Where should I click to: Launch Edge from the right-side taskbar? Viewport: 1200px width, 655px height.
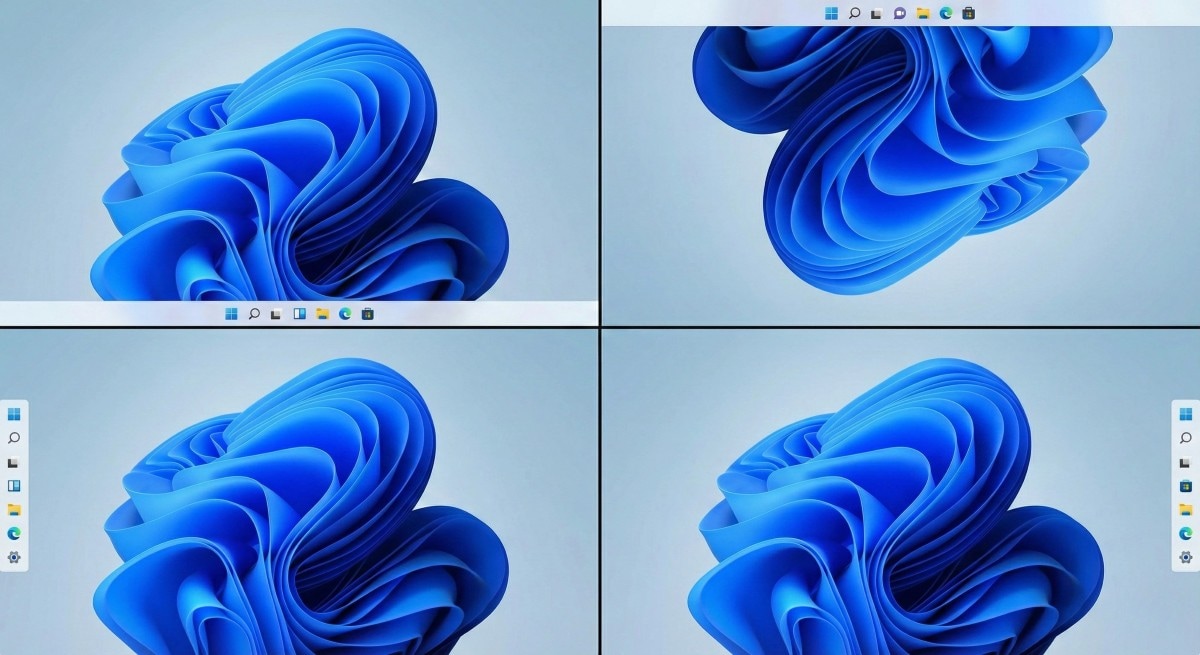(1186, 533)
